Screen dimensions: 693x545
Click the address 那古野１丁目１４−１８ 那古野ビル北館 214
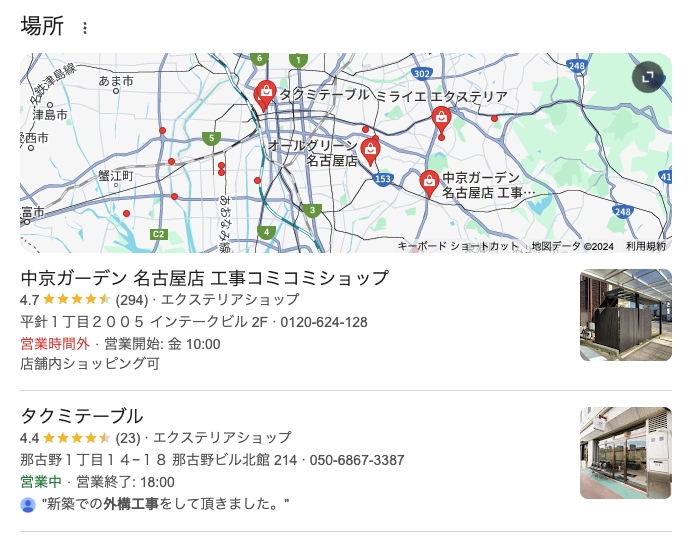(159, 460)
